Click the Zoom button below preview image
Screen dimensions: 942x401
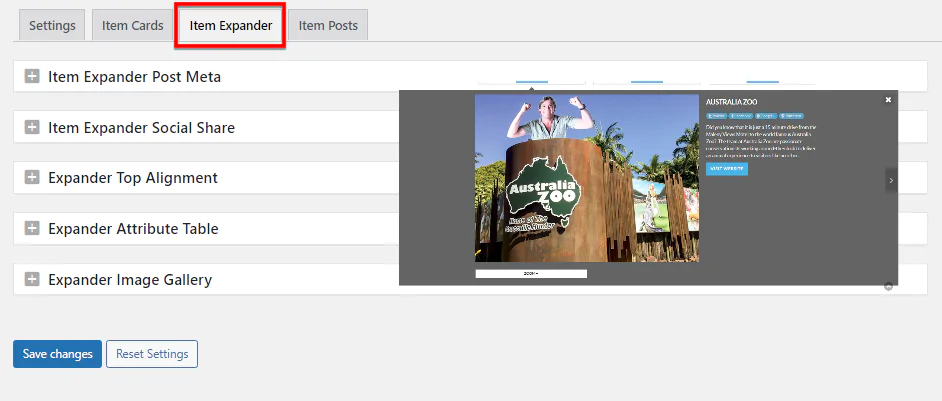pyautogui.click(x=531, y=274)
